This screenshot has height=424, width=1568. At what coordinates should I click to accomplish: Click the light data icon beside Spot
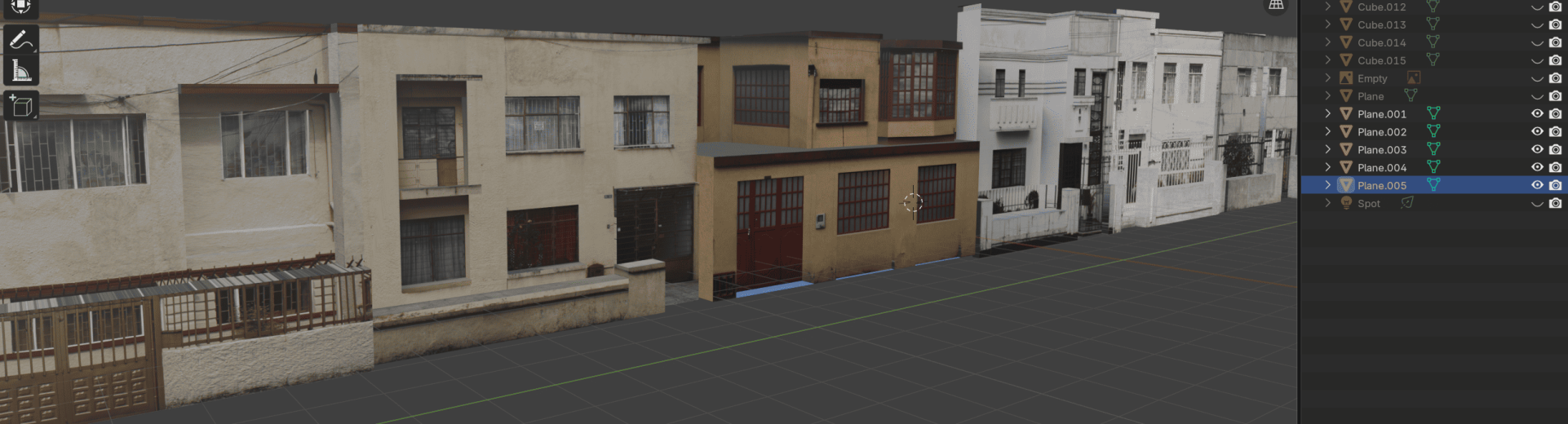click(x=1407, y=204)
